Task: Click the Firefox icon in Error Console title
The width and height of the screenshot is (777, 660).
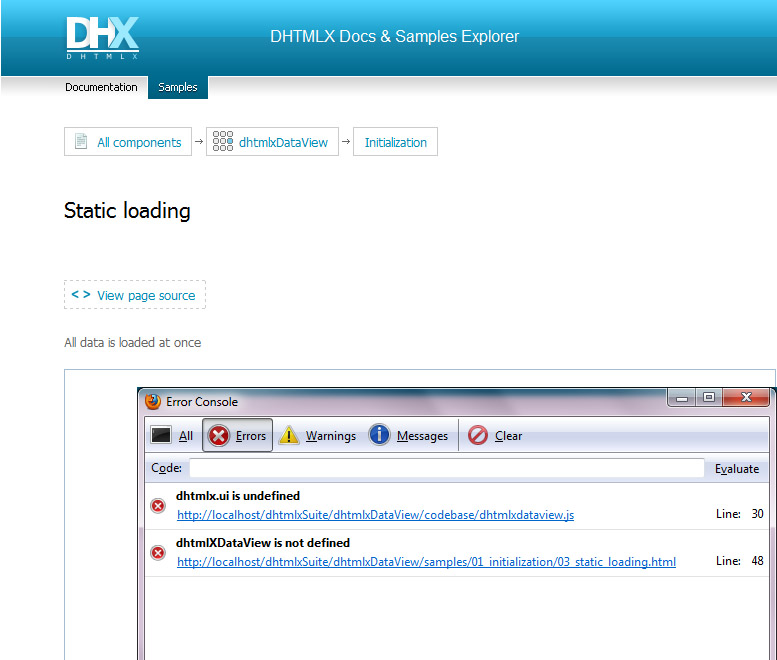Action: 153,401
